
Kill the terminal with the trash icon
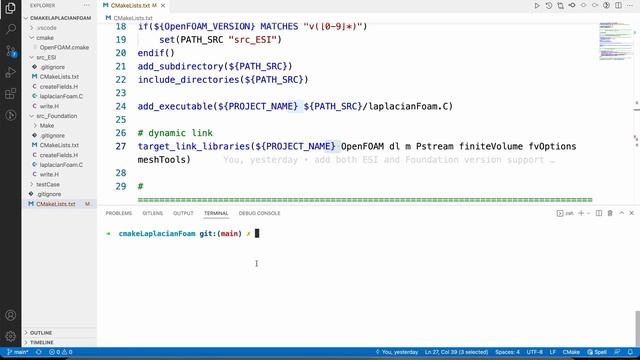tap(610, 213)
